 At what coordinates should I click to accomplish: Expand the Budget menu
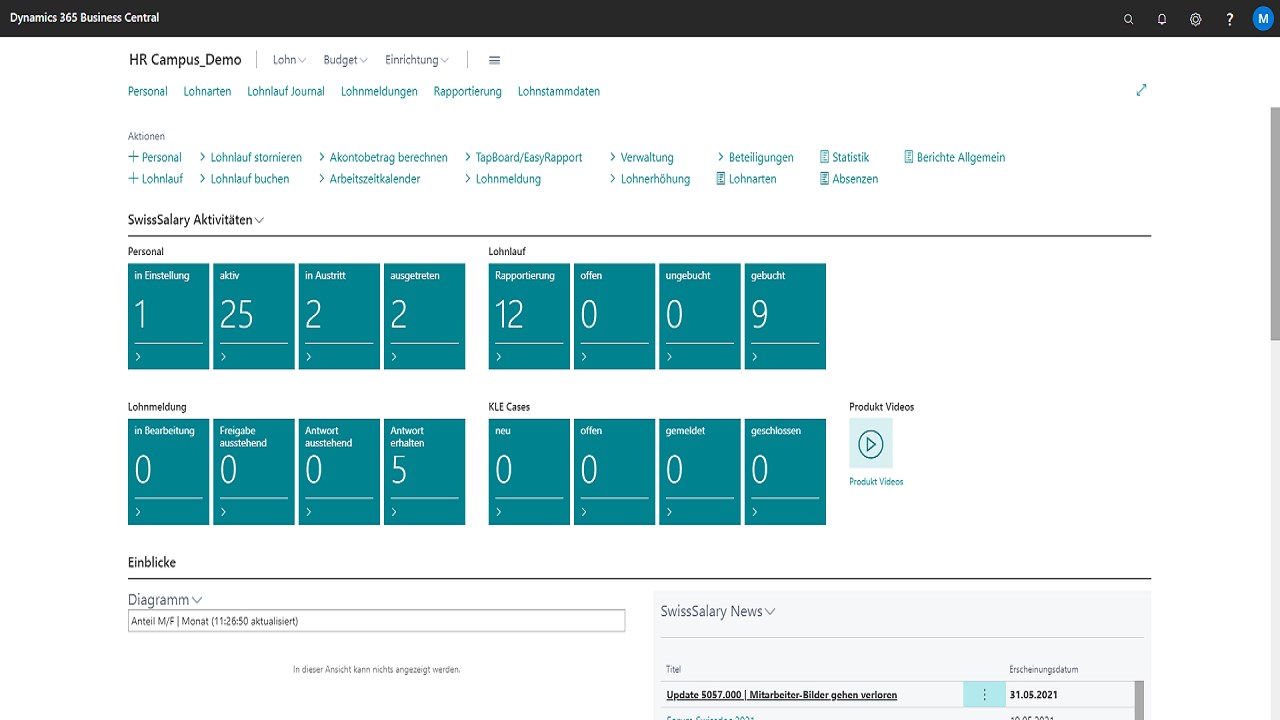pos(346,60)
